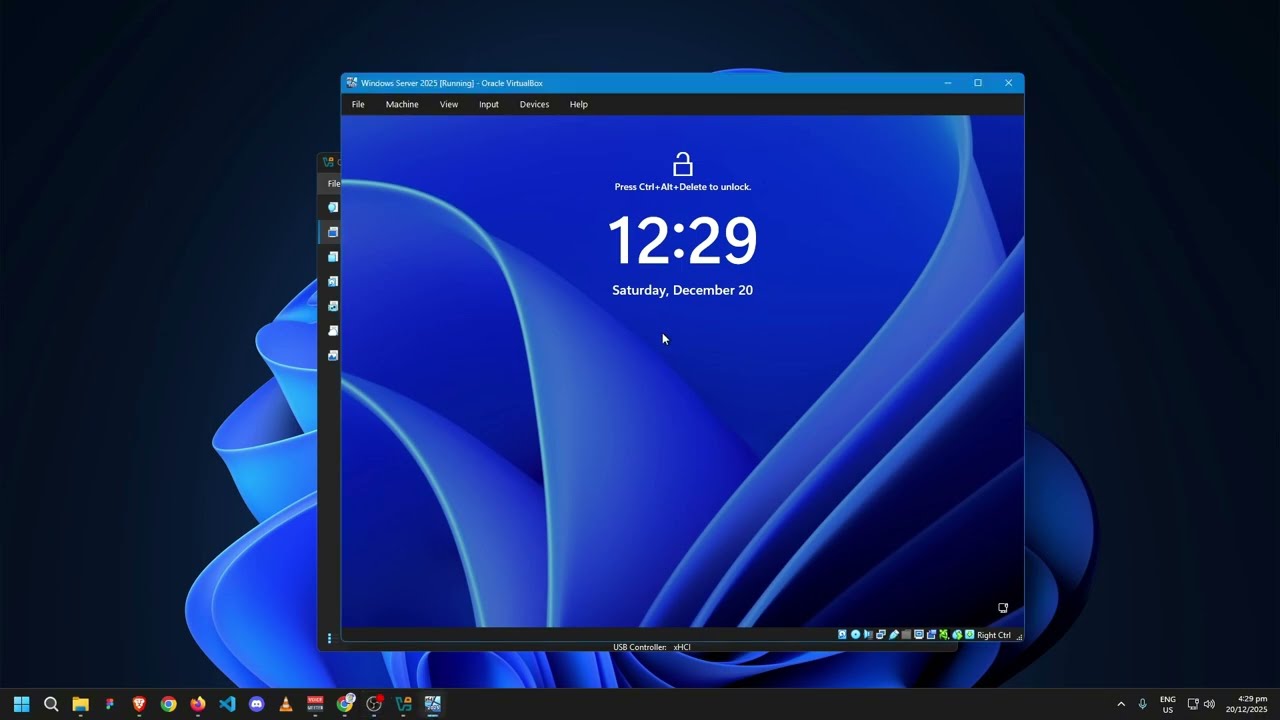
Task: Close the Windows Server 2025 VM window
Action: (x=1008, y=83)
